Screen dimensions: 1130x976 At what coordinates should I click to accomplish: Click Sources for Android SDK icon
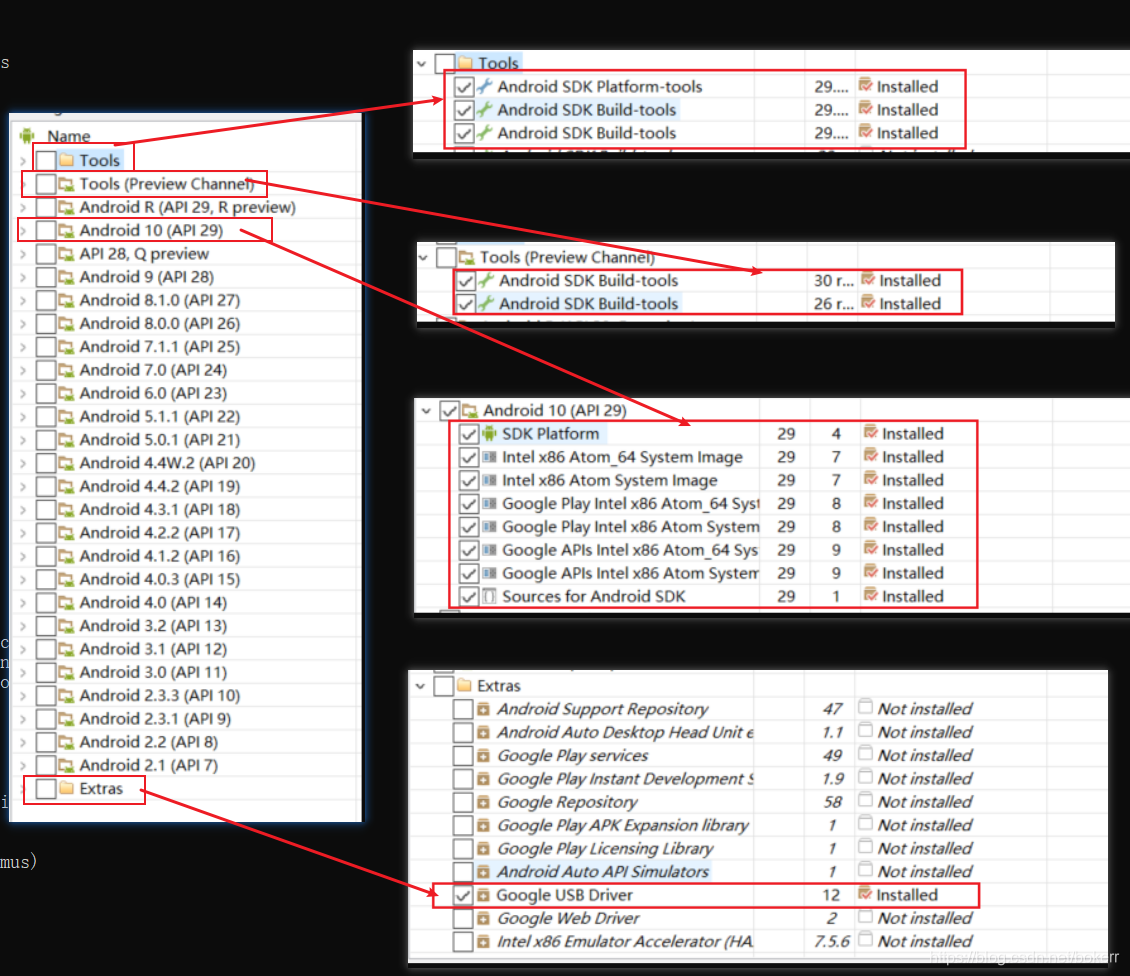[x=489, y=596]
